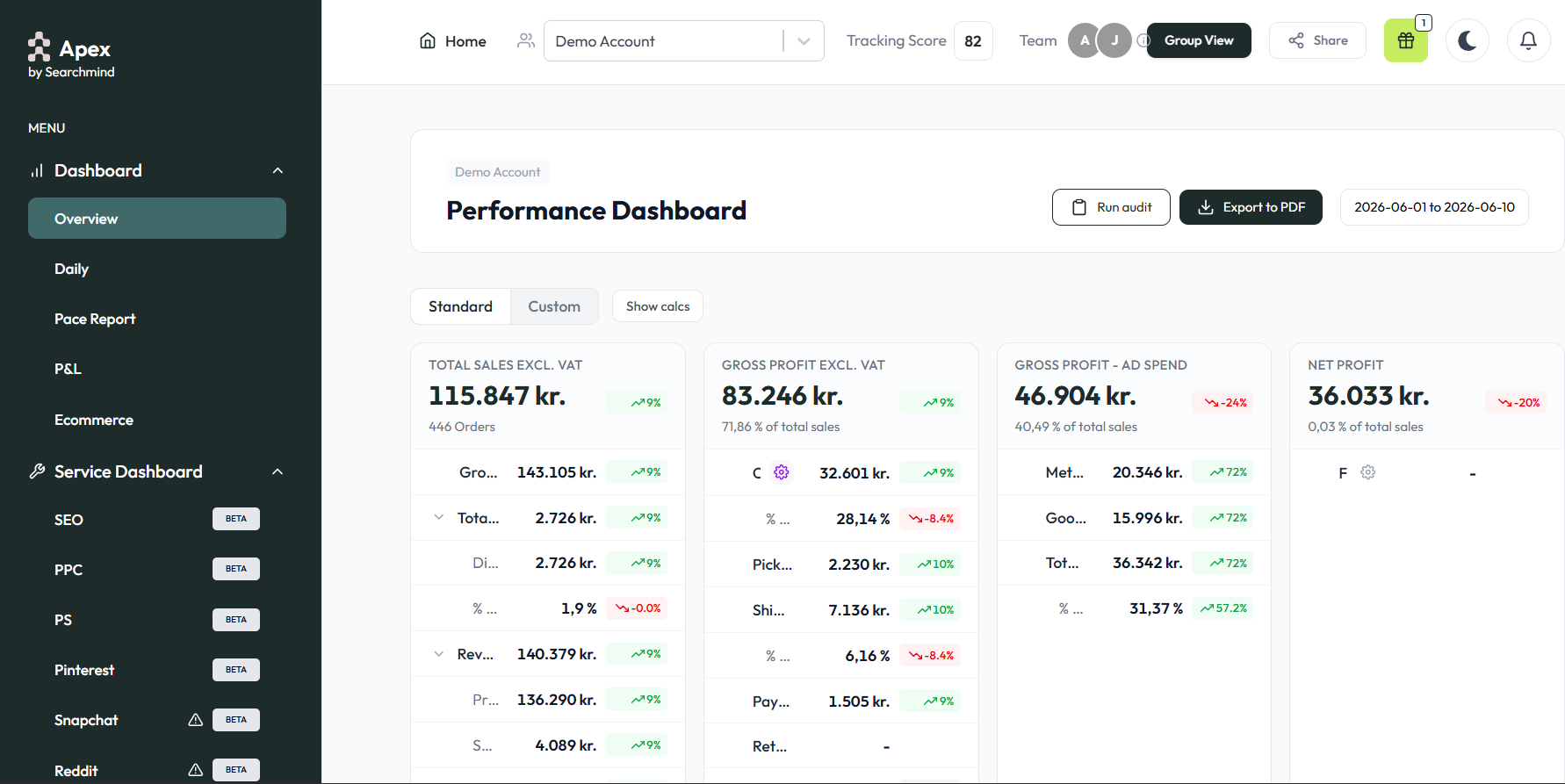The image size is (1565, 784).
Task: Switch to the Custom tab
Action: 554,306
